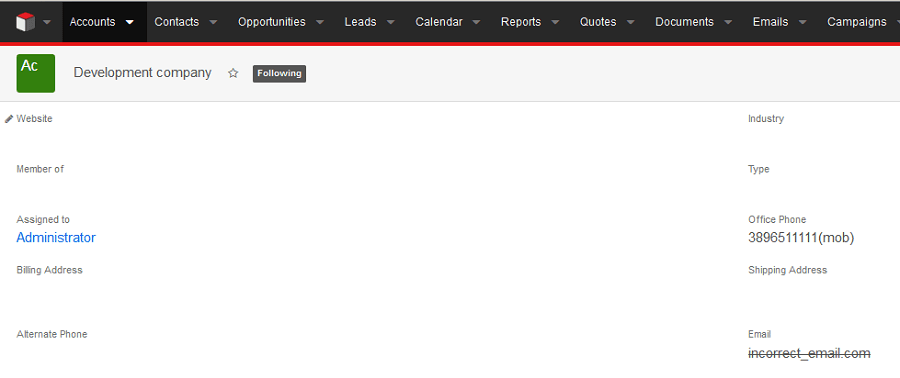The width and height of the screenshot is (900, 378).
Task: Expand the Contacts dropdown arrow
Action: click(x=213, y=22)
